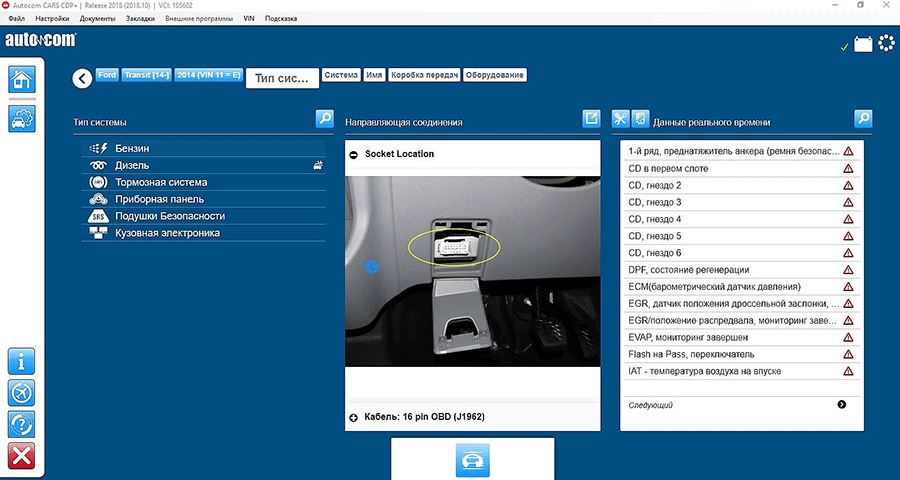Viewport: 900px width, 480px height.
Task: Click warning icon beside CD, гнездо 4
Action: tap(848, 219)
